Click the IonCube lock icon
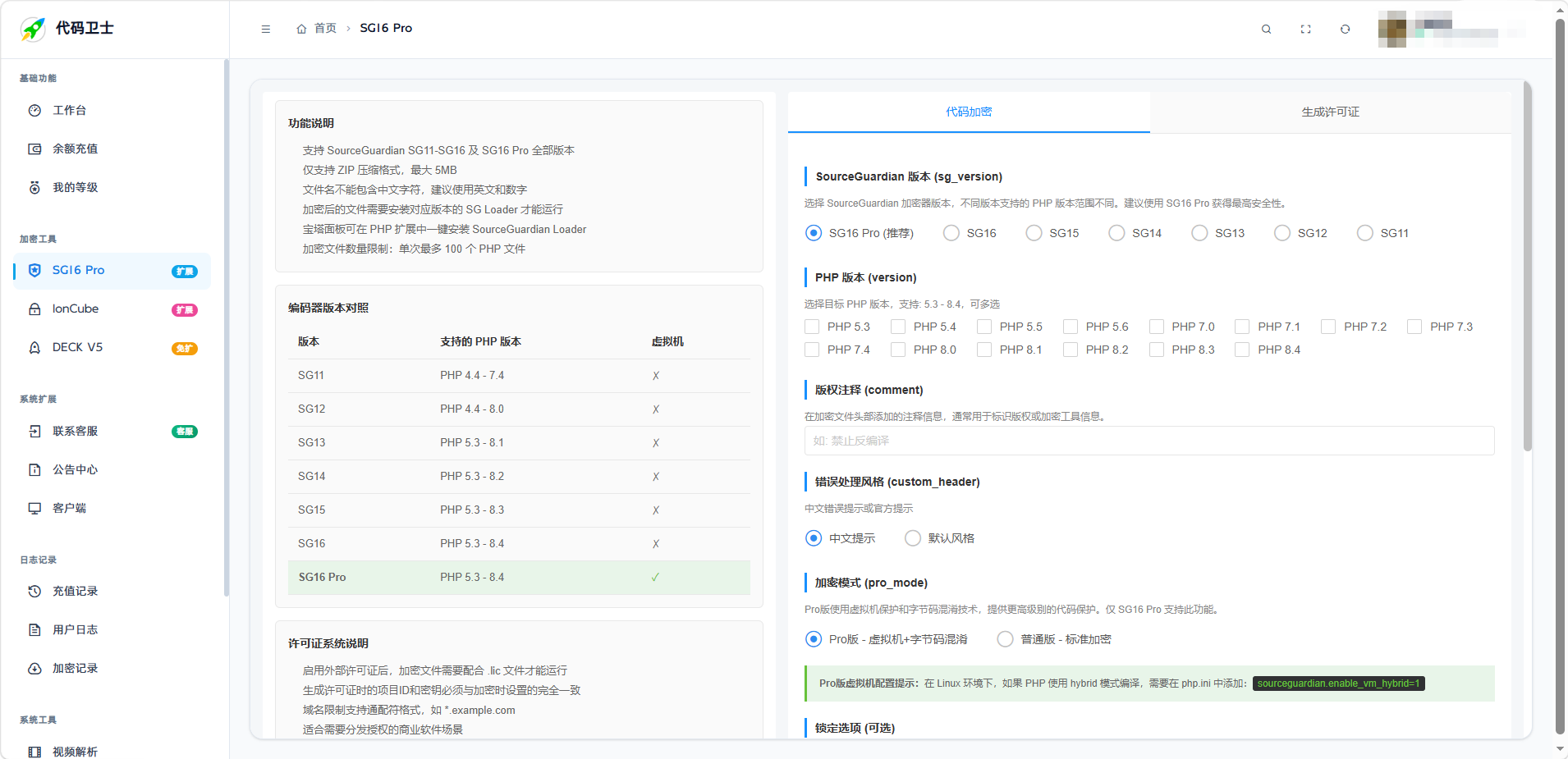The image size is (1568, 759). 34,309
